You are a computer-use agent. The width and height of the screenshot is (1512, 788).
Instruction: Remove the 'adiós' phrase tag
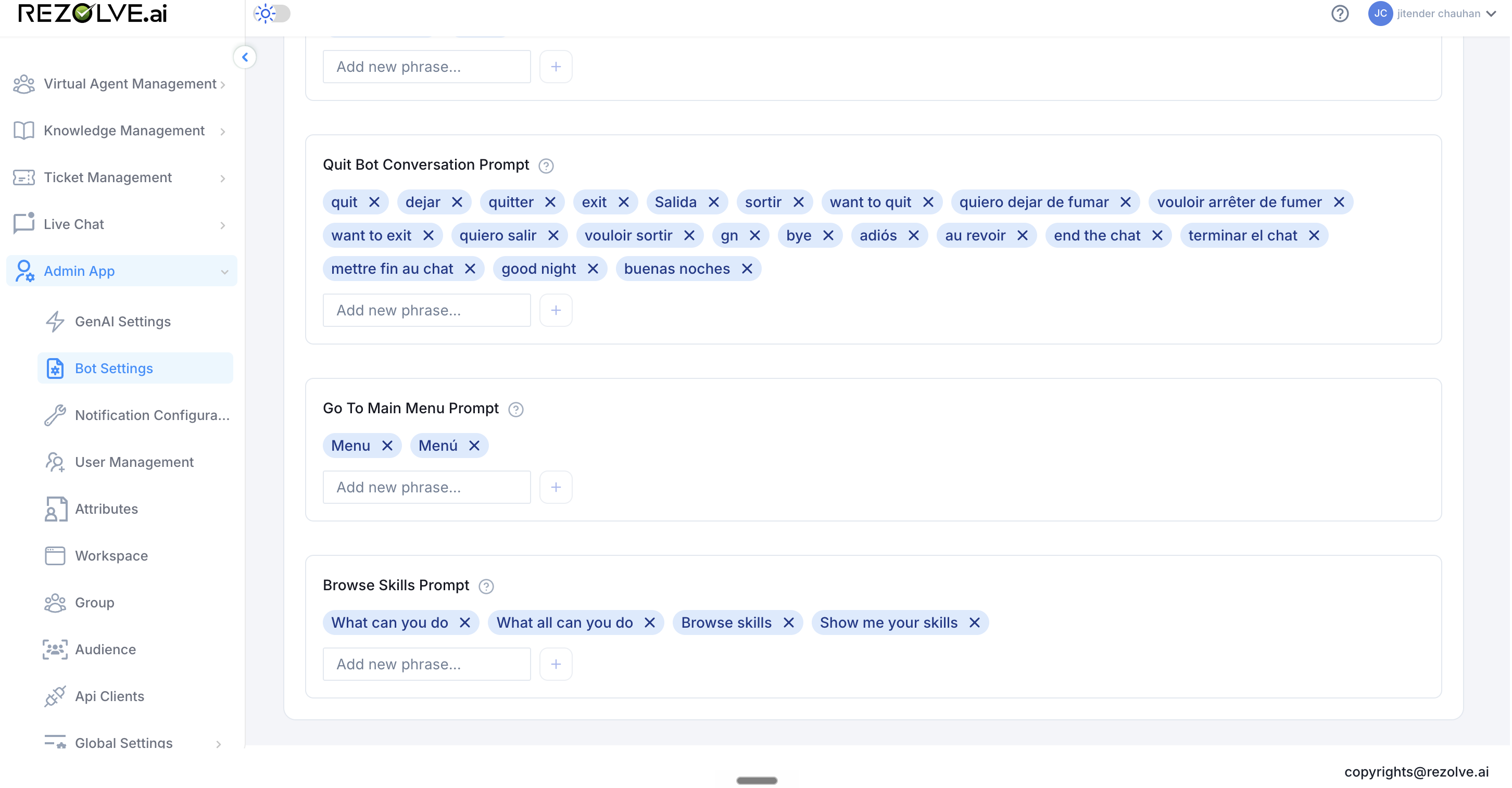[913, 236]
